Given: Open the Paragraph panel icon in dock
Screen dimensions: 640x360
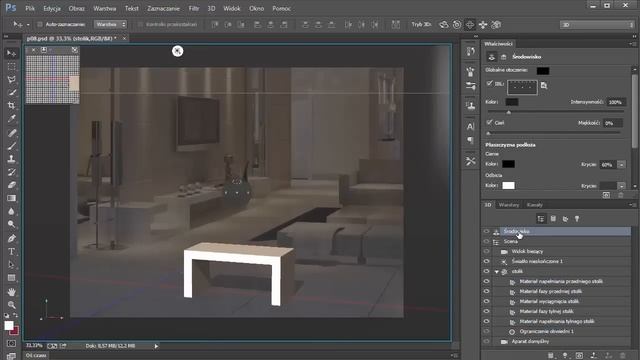Looking at the screenshot, I should click(471, 140).
